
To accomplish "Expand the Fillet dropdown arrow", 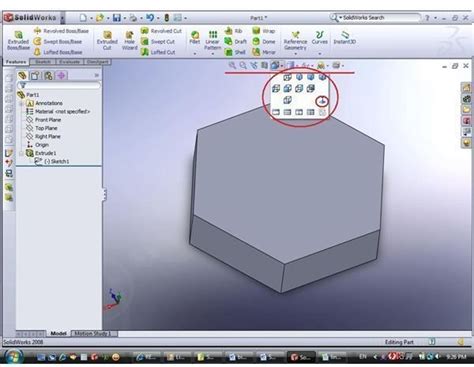I will pyautogui.click(x=195, y=53).
